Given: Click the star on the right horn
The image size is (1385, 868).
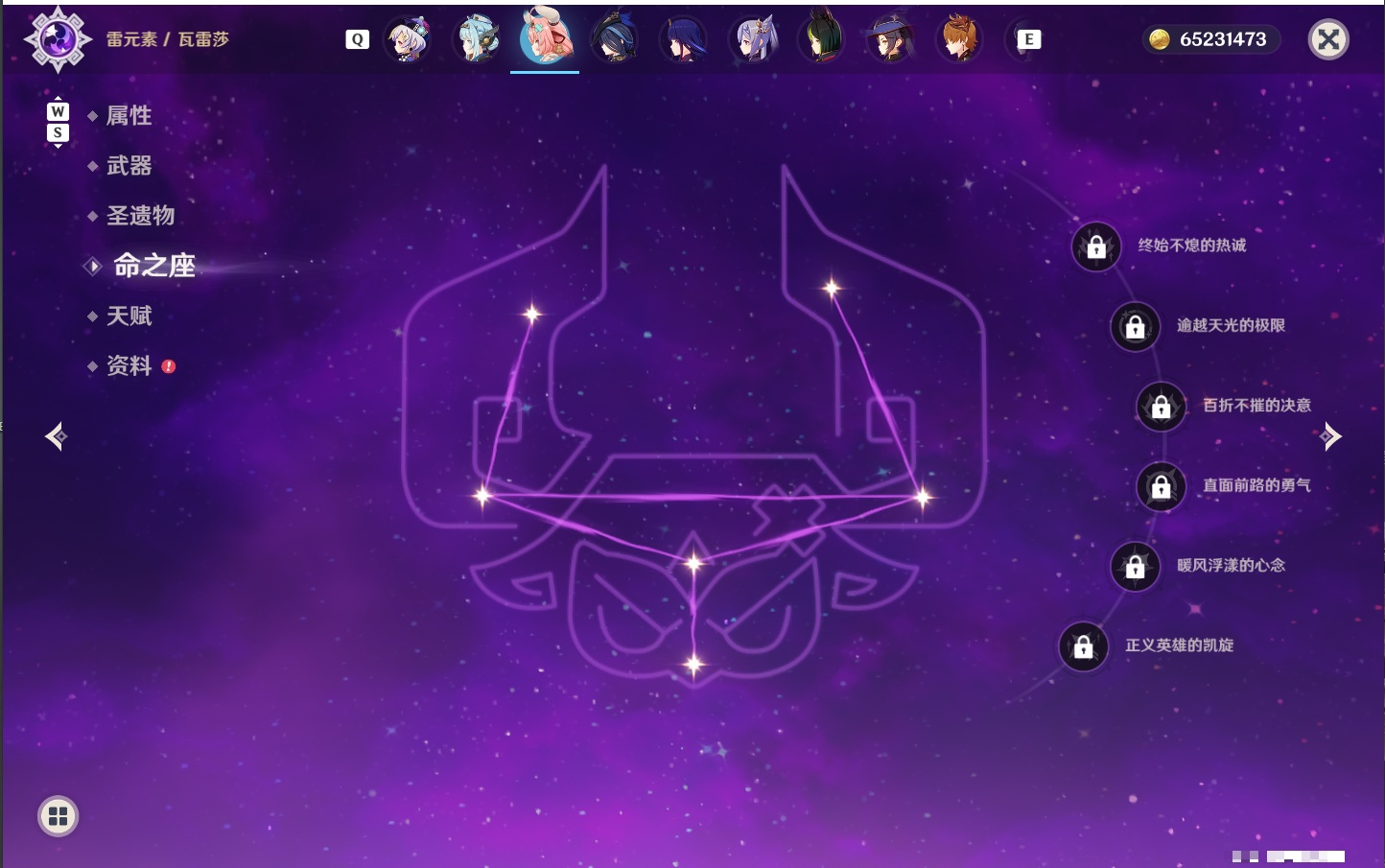Looking at the screenshot, I should pos(832,287).
